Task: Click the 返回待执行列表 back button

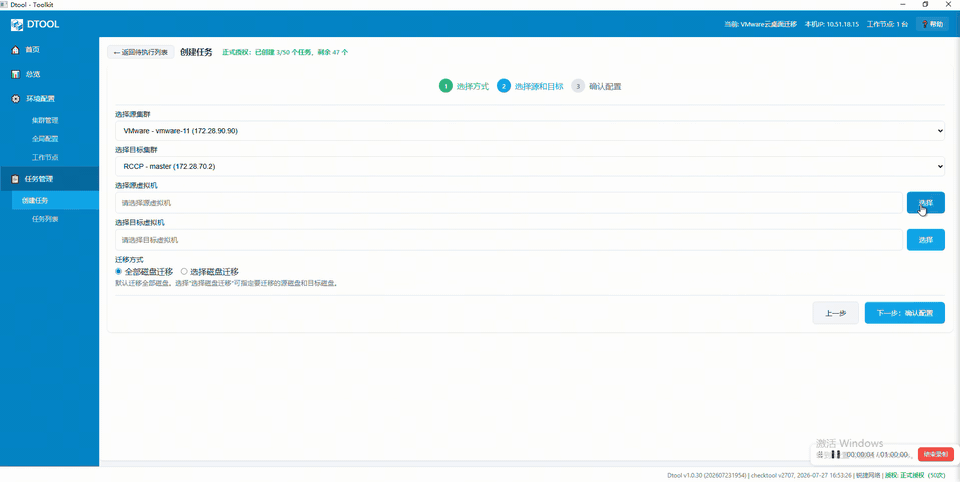Action: pos(141,53)
